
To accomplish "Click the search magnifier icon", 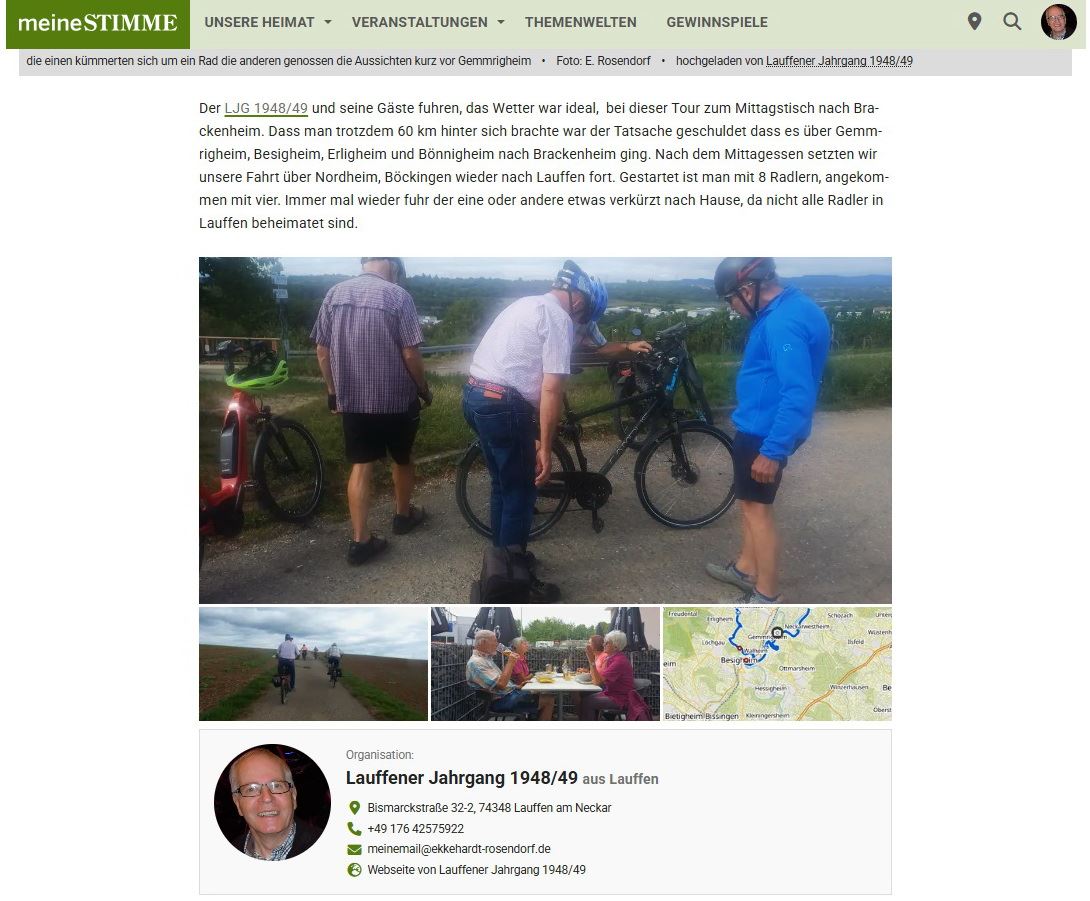I will tap(1012, 22).
